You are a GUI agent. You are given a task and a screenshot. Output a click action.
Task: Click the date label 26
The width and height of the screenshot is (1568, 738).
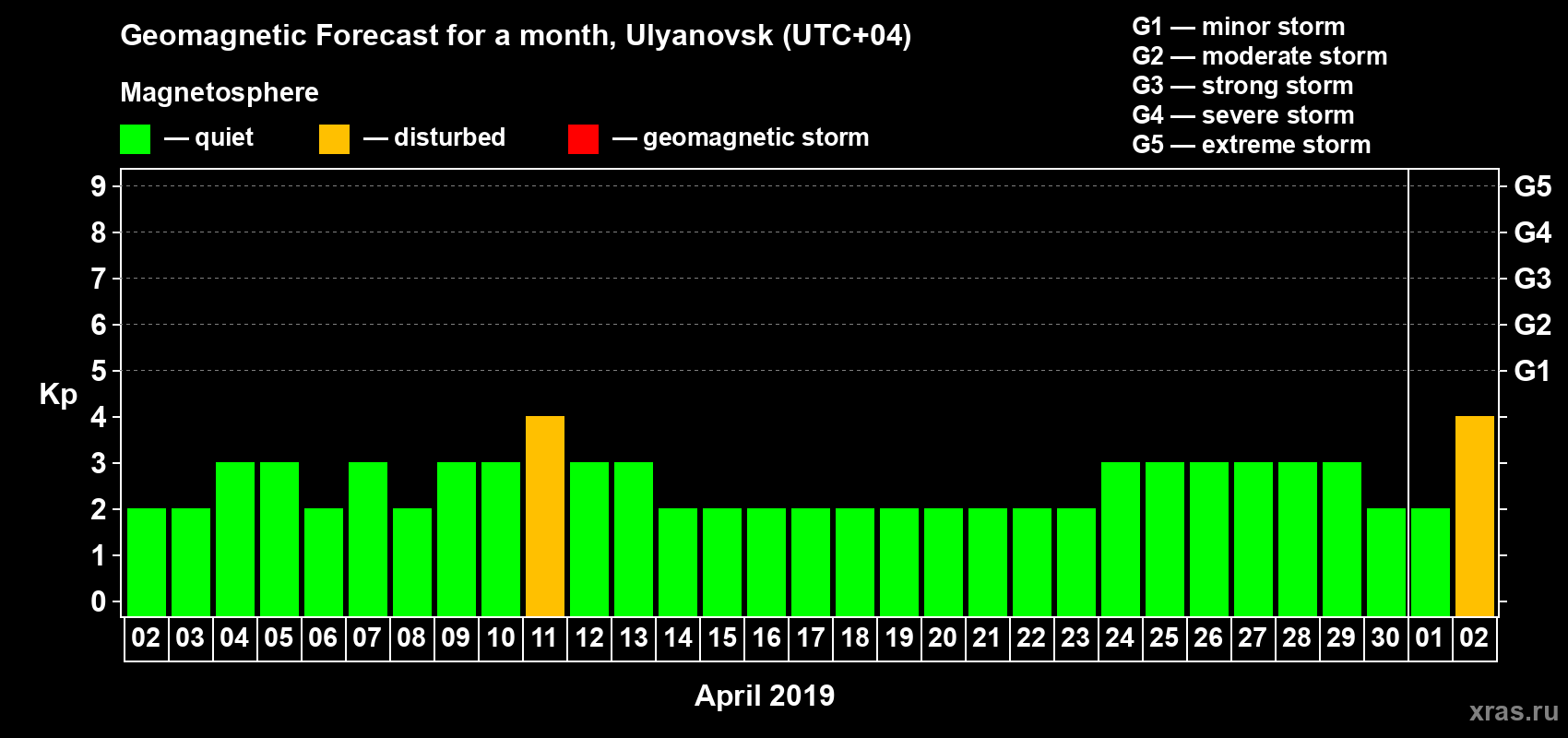[1208, 638]
